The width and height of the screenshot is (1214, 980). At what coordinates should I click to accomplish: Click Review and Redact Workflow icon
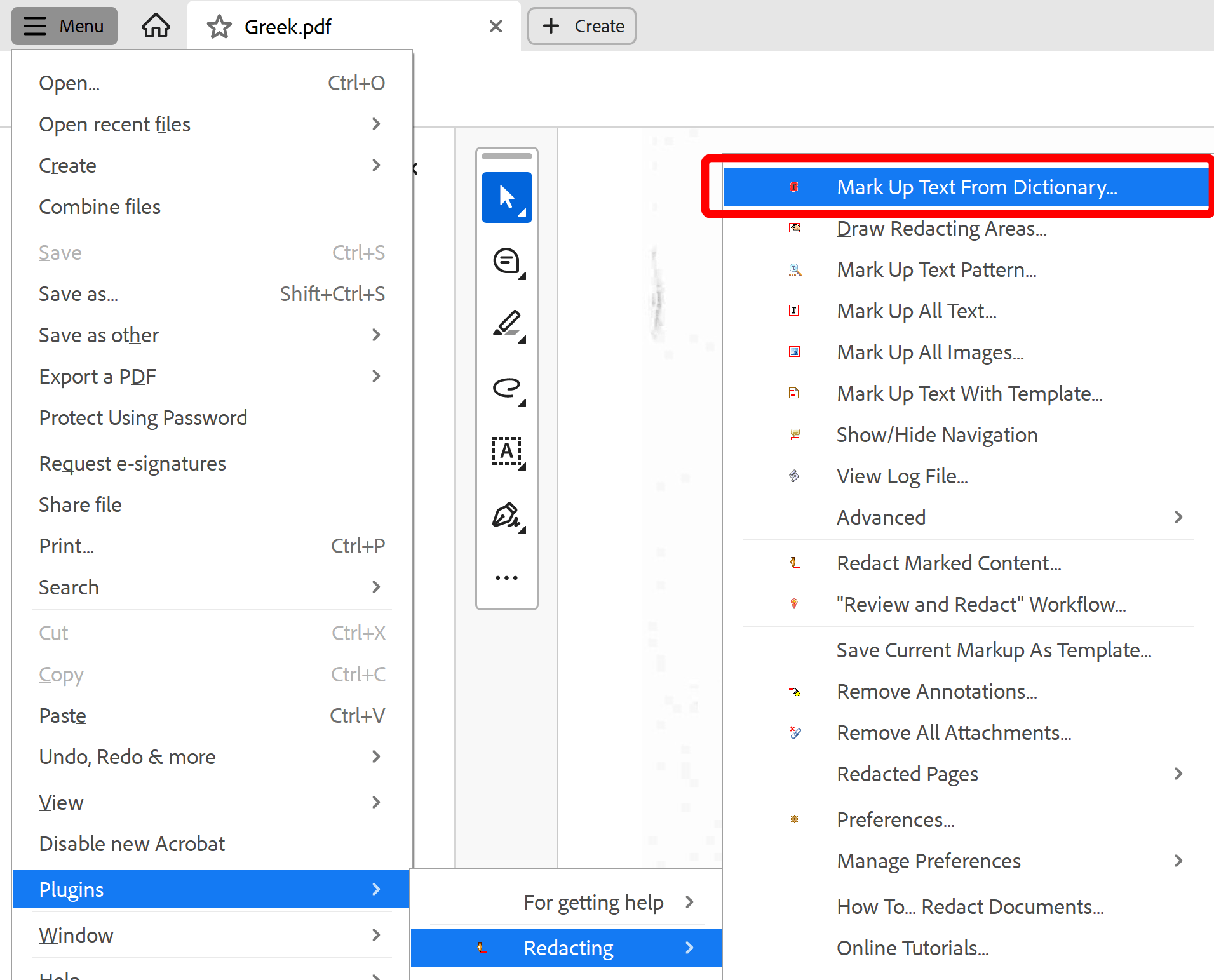(x=794, y=604)
